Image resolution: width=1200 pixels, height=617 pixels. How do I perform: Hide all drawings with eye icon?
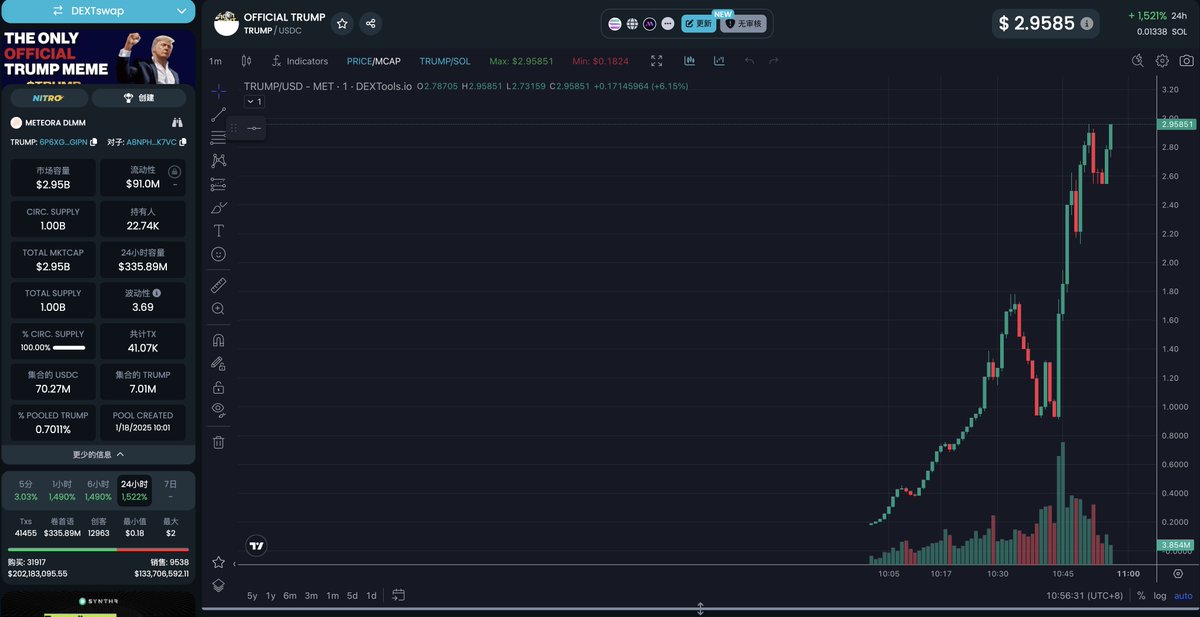(219, 410)
